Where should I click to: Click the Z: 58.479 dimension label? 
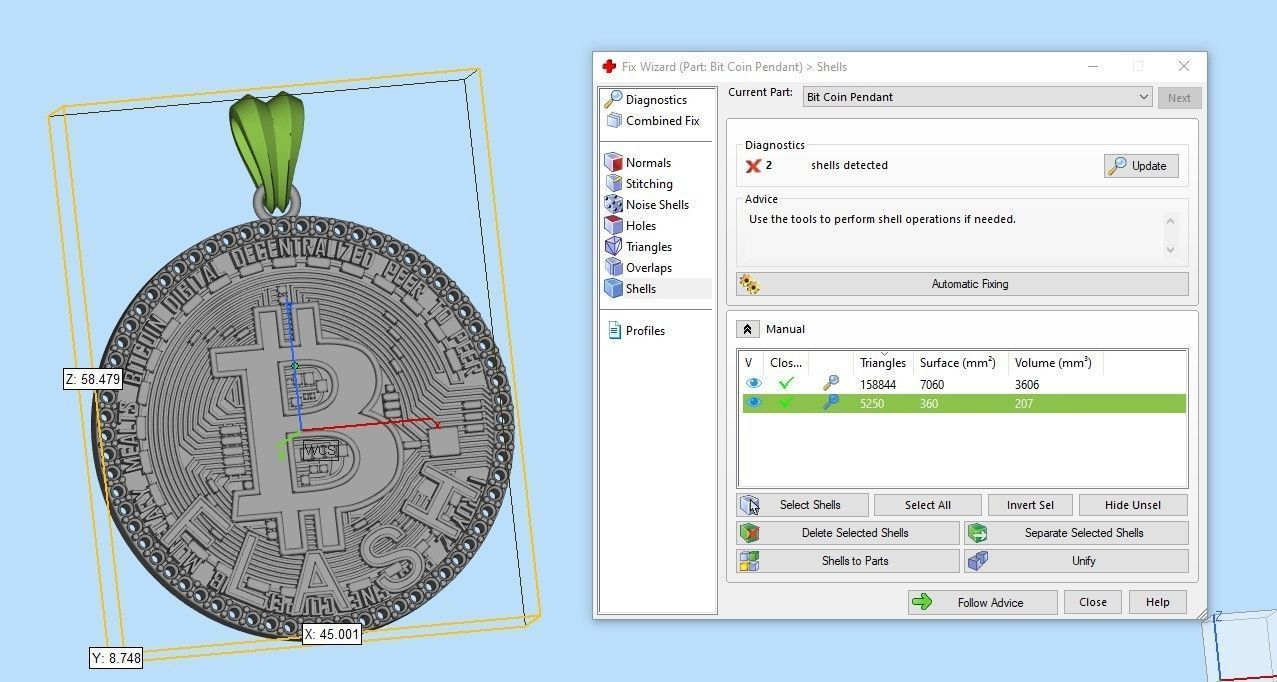(92, 379)
